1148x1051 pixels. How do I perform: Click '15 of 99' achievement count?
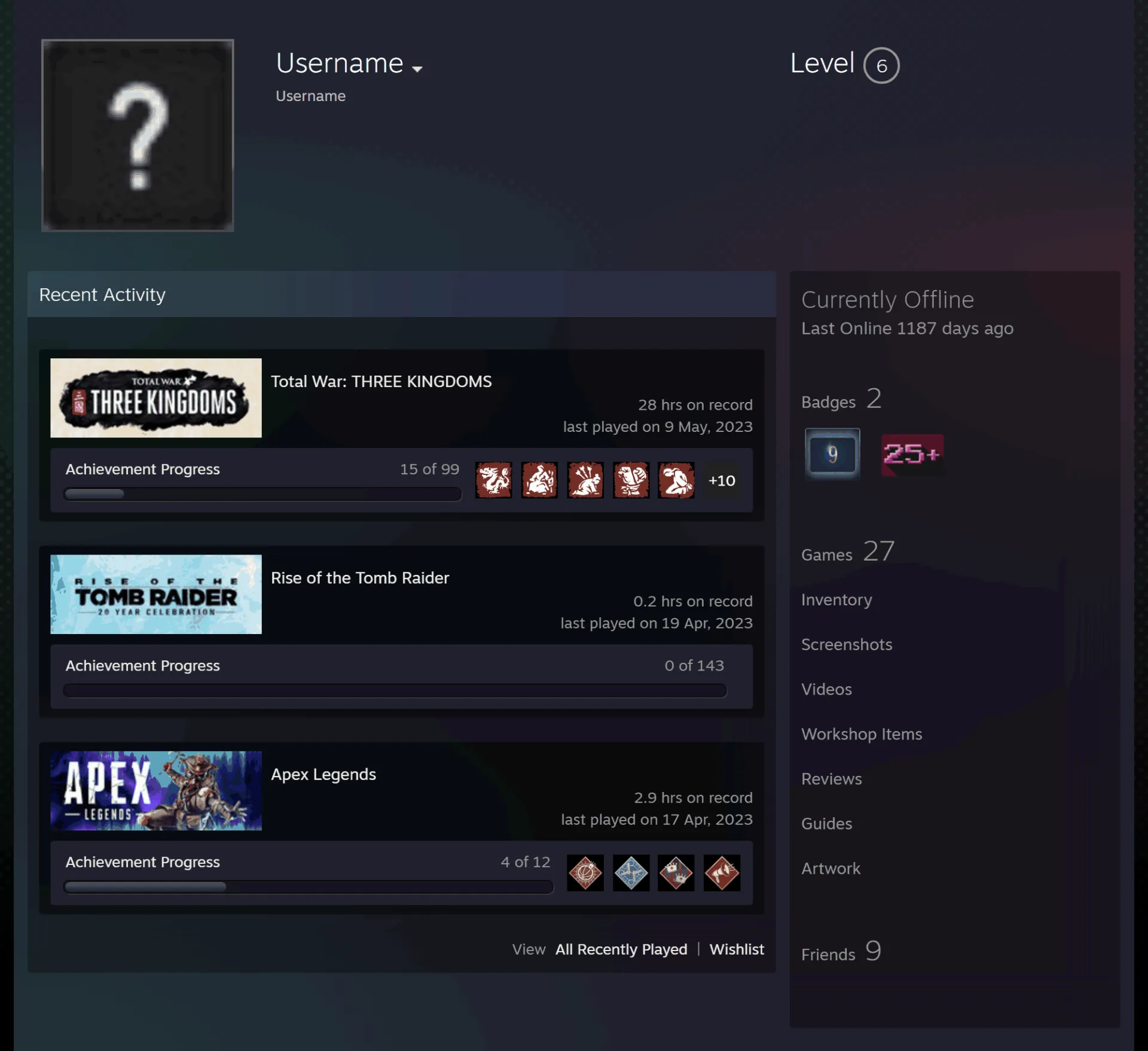[429, 469]
